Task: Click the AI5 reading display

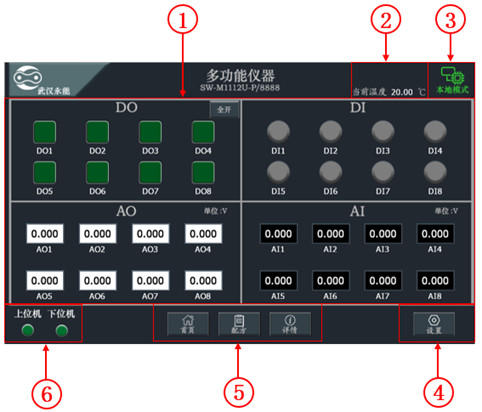Action: click(x=278, y=280)
